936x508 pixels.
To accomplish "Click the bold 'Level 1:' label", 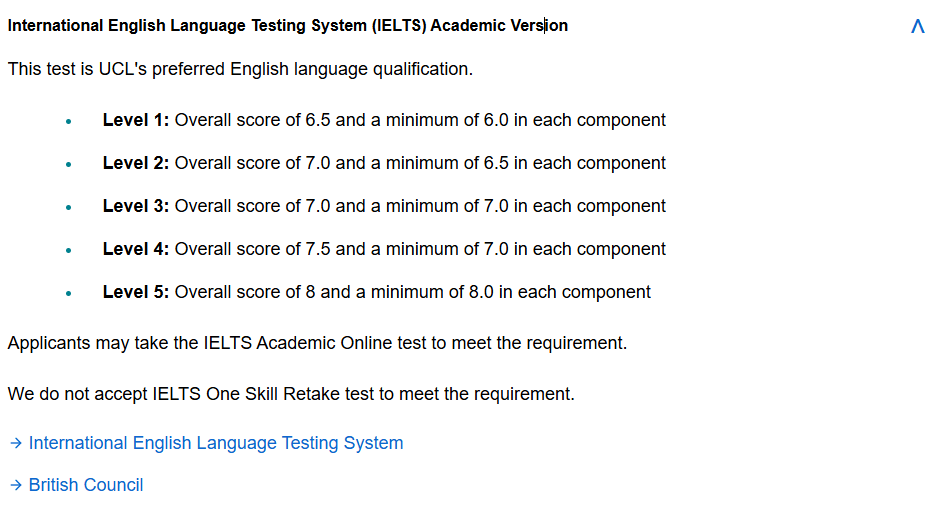I will point(136,120).
